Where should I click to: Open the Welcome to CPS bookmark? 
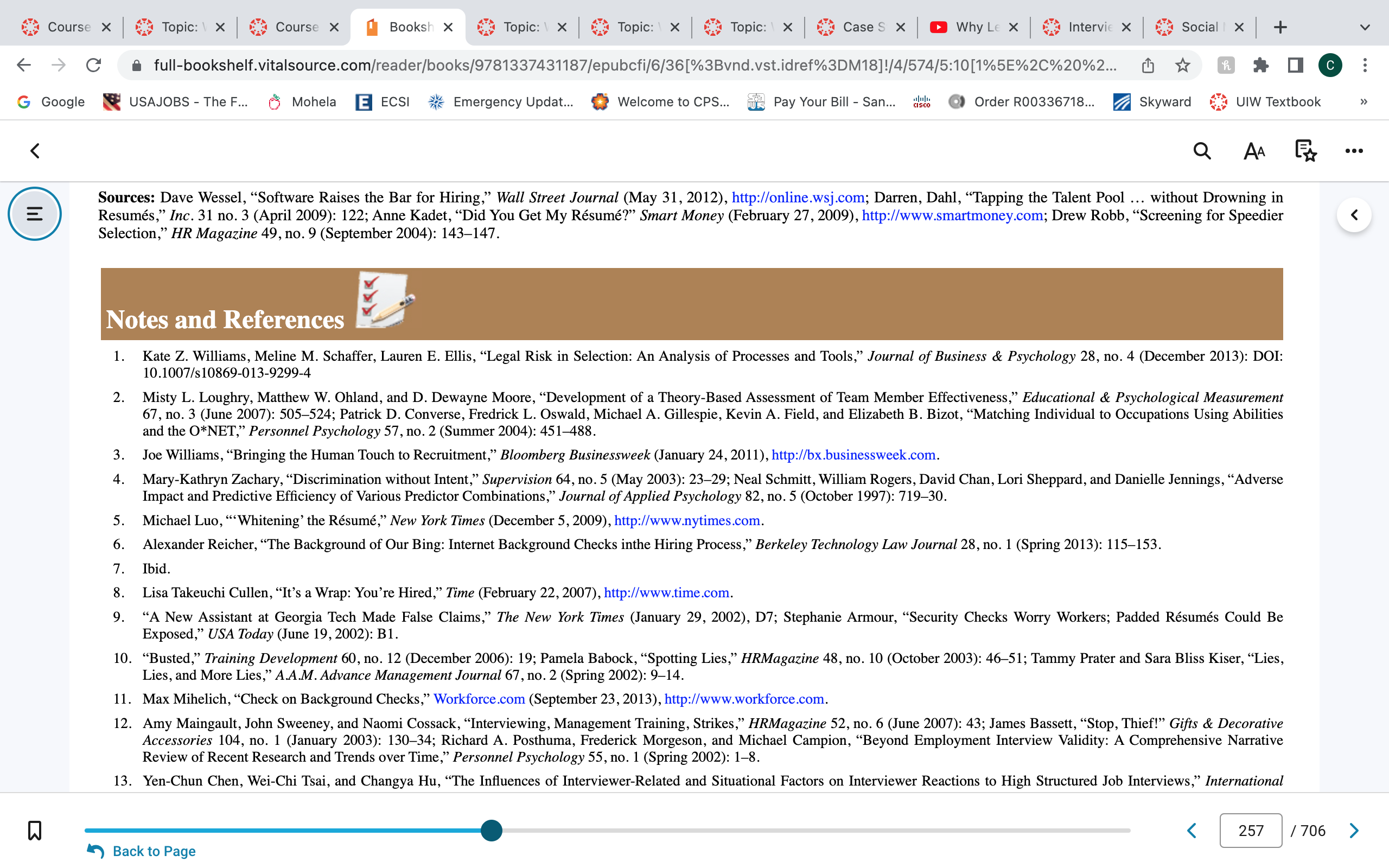660,101
